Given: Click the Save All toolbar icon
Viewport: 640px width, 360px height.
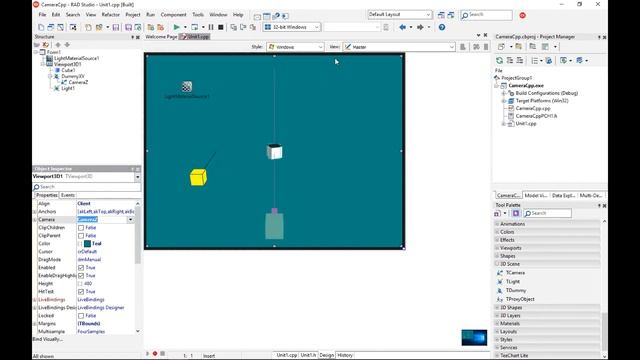Looking at the screenshot, I should [x=128, y=27].
